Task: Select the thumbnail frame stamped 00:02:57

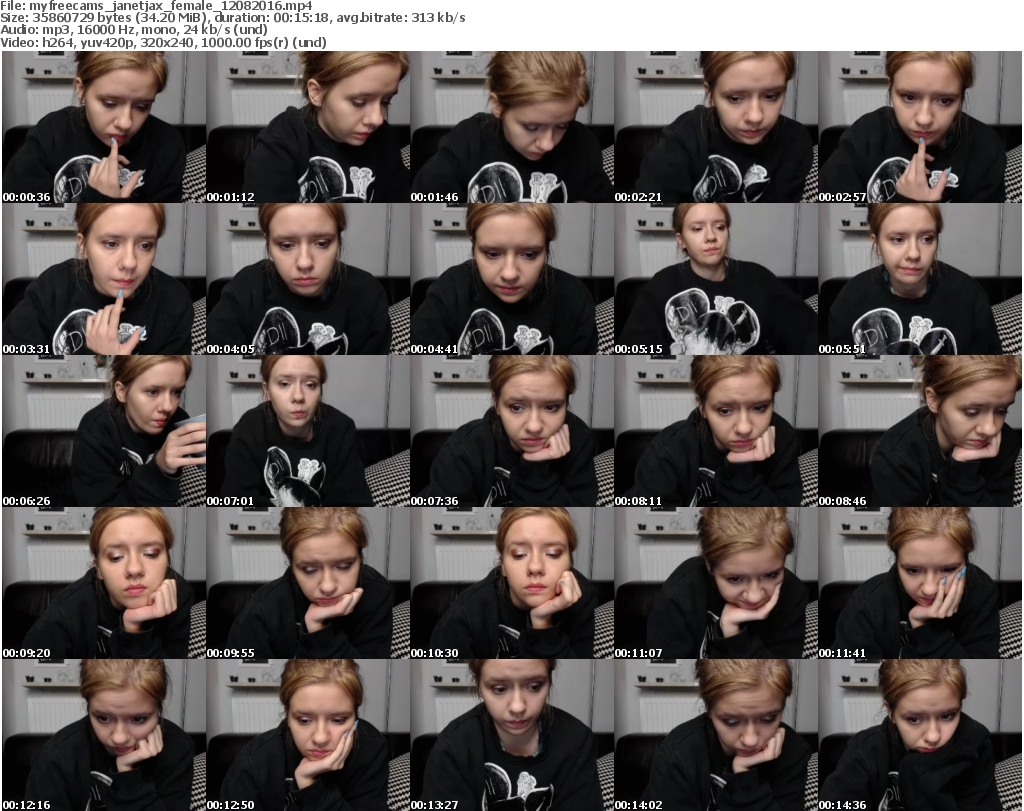Action: (920, 127)
